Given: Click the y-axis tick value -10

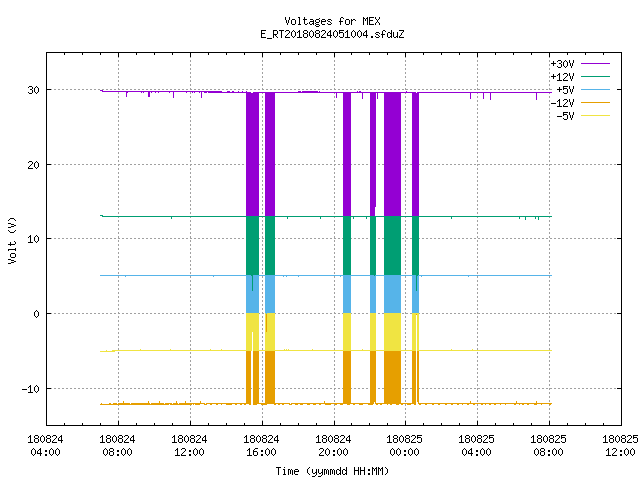Looking at the screenshot, I should [x=31, y=389].
